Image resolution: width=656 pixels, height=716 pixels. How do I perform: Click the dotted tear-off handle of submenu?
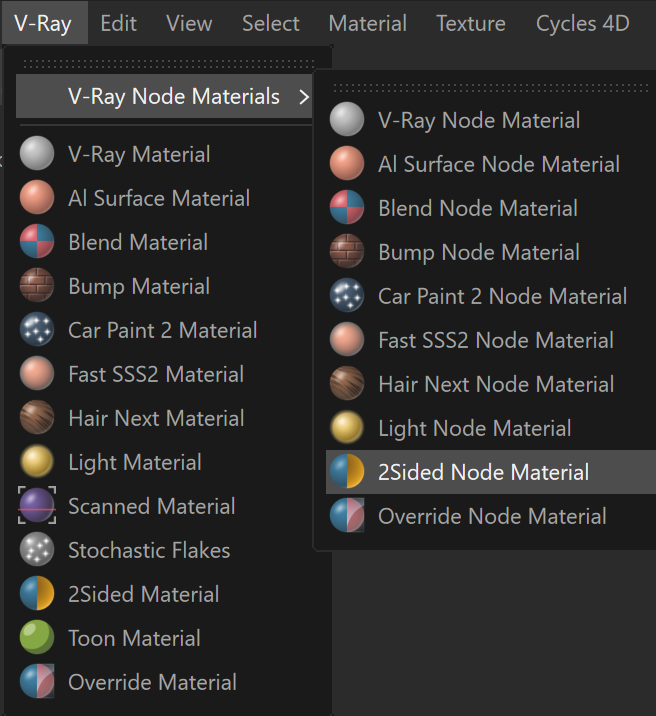tap(491, 87)
